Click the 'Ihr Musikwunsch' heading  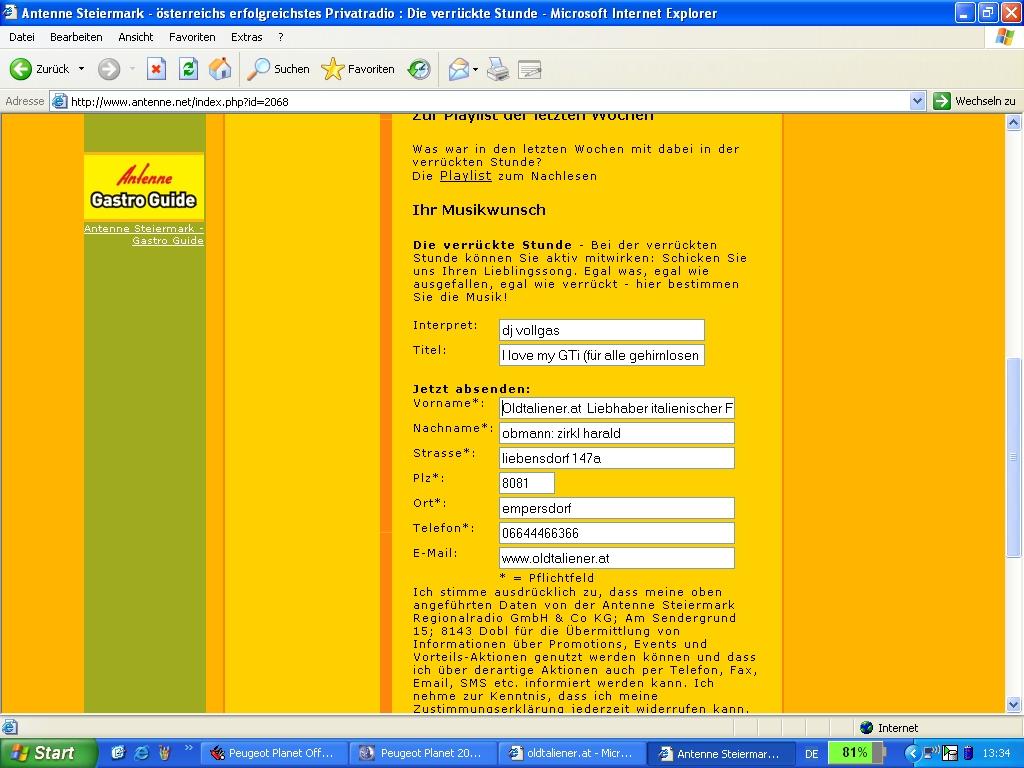(x=479, y=210)
